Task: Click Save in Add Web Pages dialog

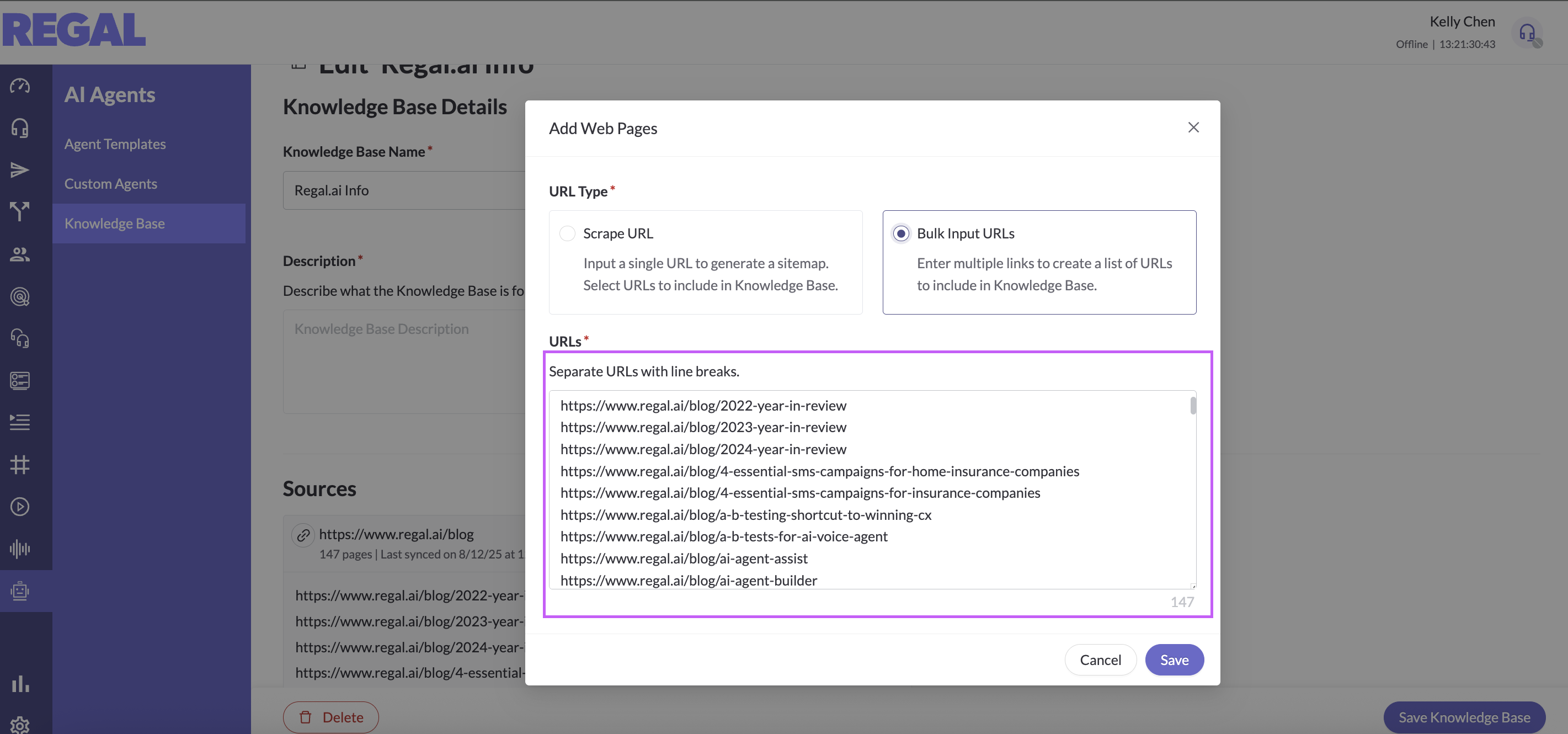Action: pyautogui.click(x=1174, y=659)
